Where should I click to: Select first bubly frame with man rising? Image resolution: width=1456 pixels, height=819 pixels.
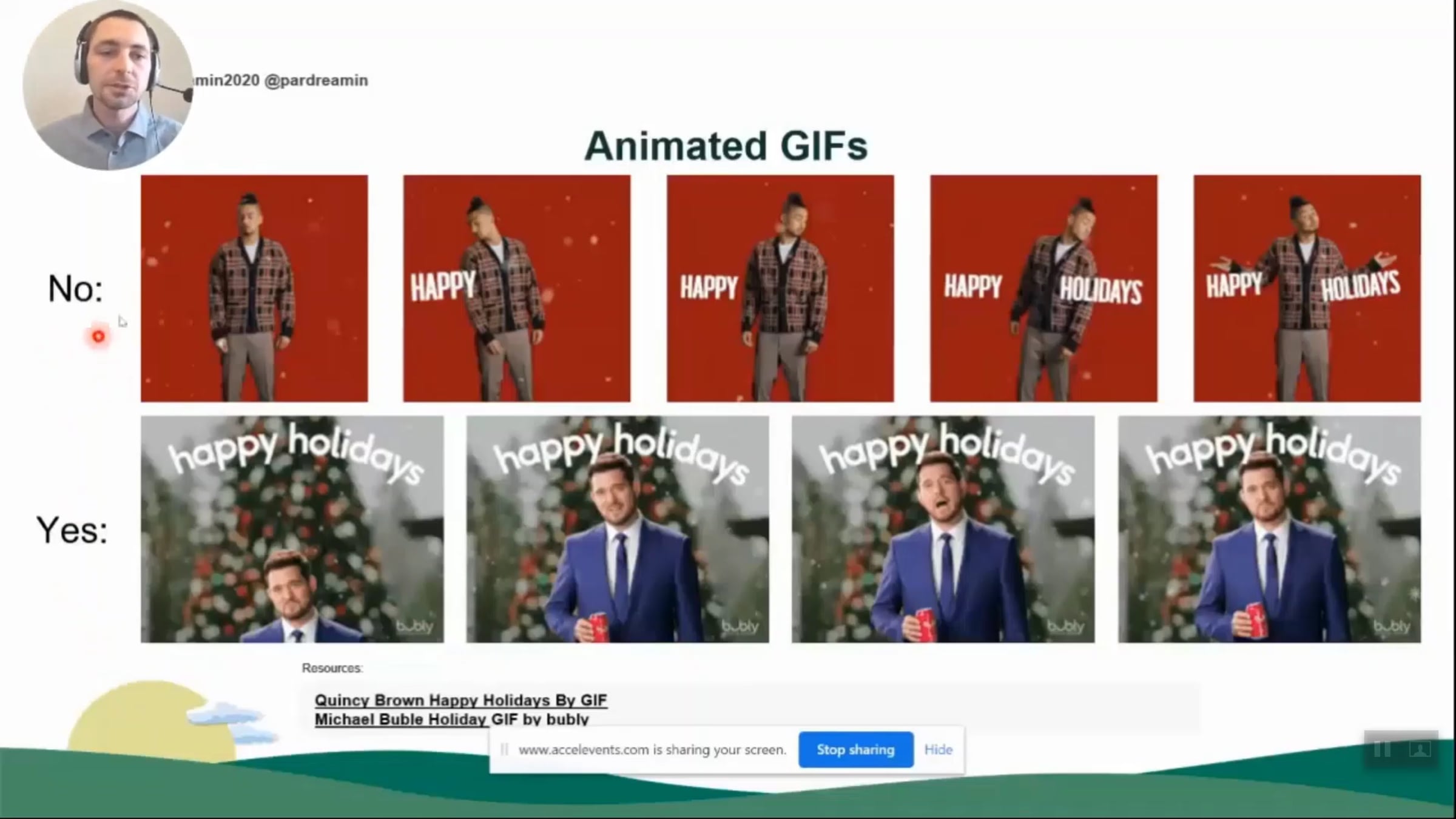[292, 529]
